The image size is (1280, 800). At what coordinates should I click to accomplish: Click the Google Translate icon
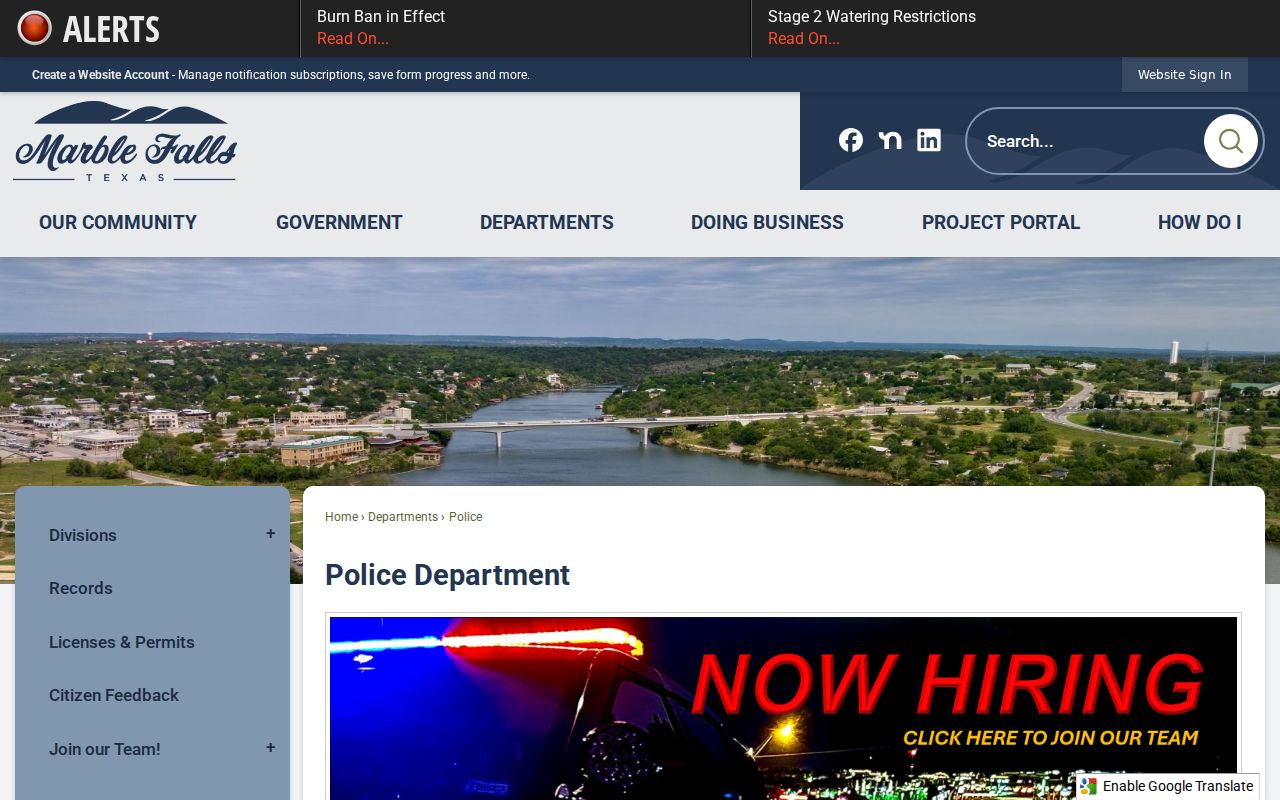[1088, 786]
